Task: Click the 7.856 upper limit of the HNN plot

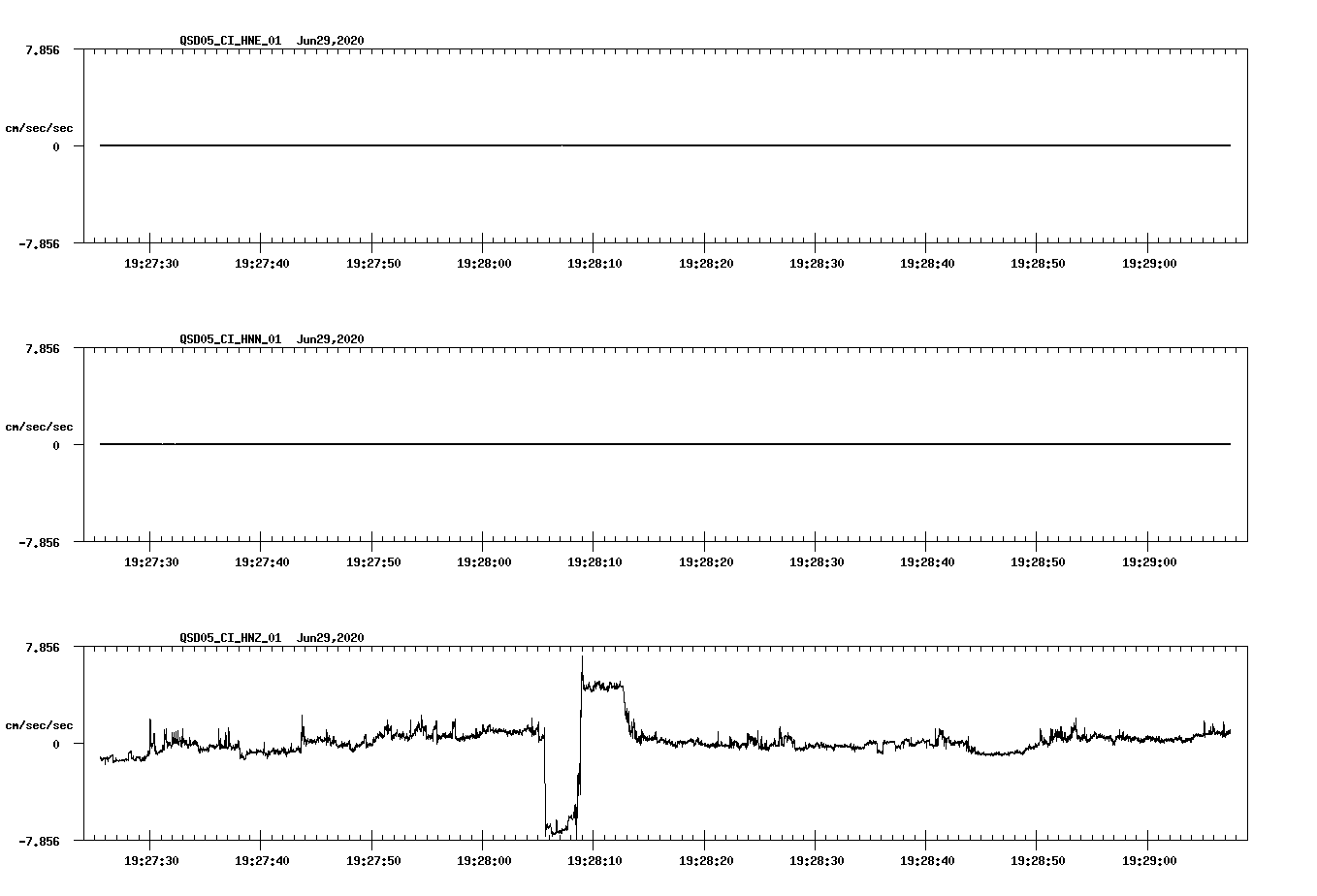Action: [x=43, y=348]
